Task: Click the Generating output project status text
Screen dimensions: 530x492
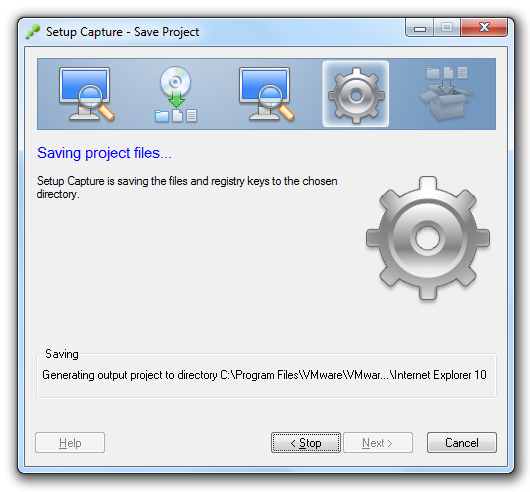Action: tap(264, 375)
